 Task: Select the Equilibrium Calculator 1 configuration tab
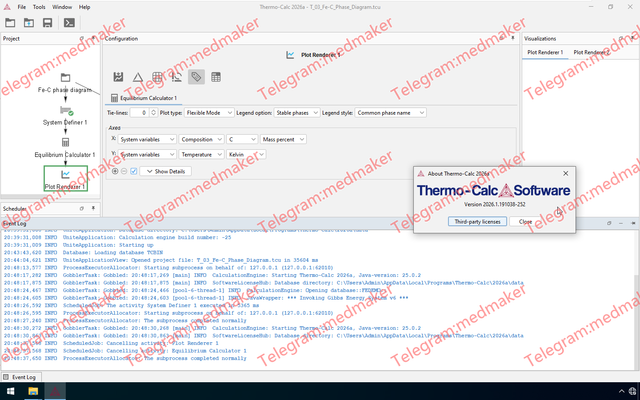[144, 98]
